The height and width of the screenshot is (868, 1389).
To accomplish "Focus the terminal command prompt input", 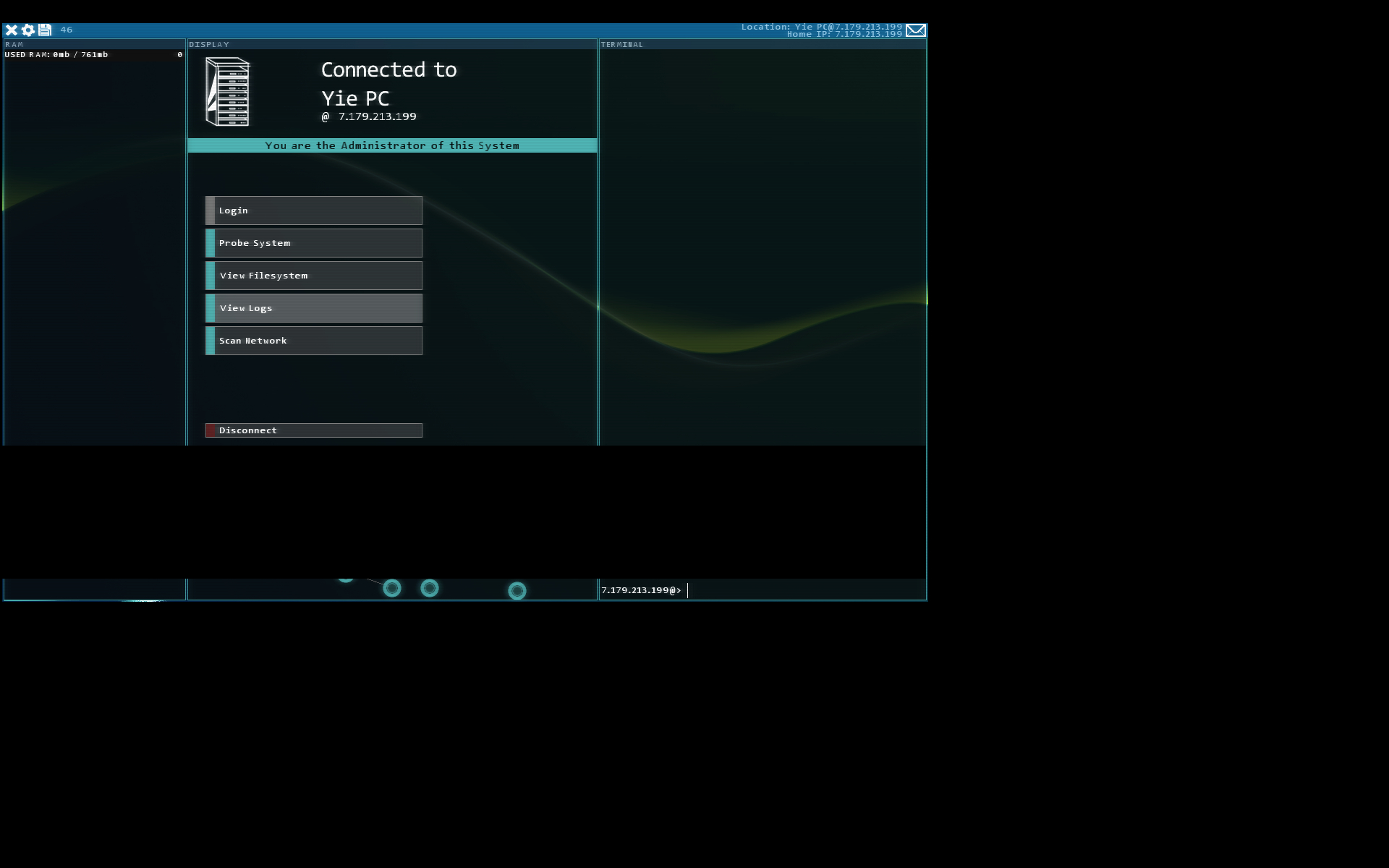I will click(x=796, y=590).
